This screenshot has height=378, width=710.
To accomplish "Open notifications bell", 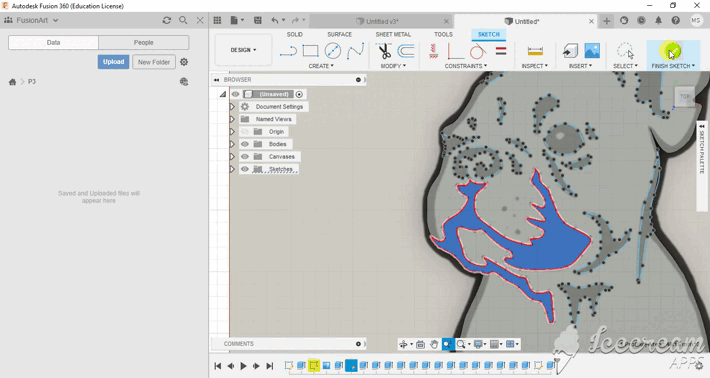I will pyautogui.click(x=658, y=20).
